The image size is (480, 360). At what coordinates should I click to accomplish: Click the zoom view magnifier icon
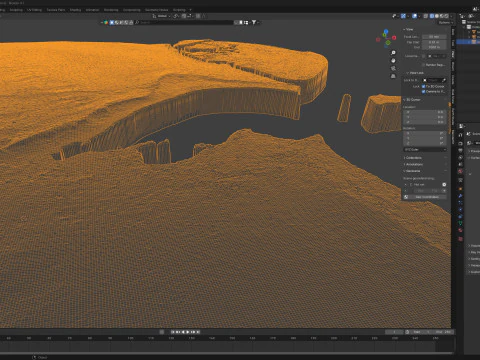click(x=393, y=53)
